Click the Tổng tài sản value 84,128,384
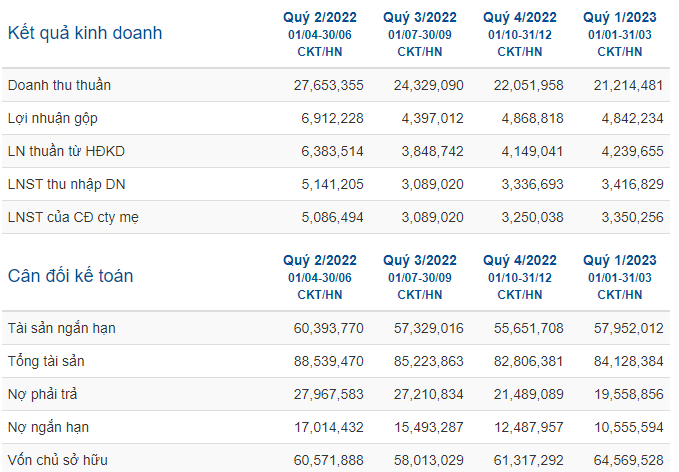 pyautogui.click(x=628, y=361)
